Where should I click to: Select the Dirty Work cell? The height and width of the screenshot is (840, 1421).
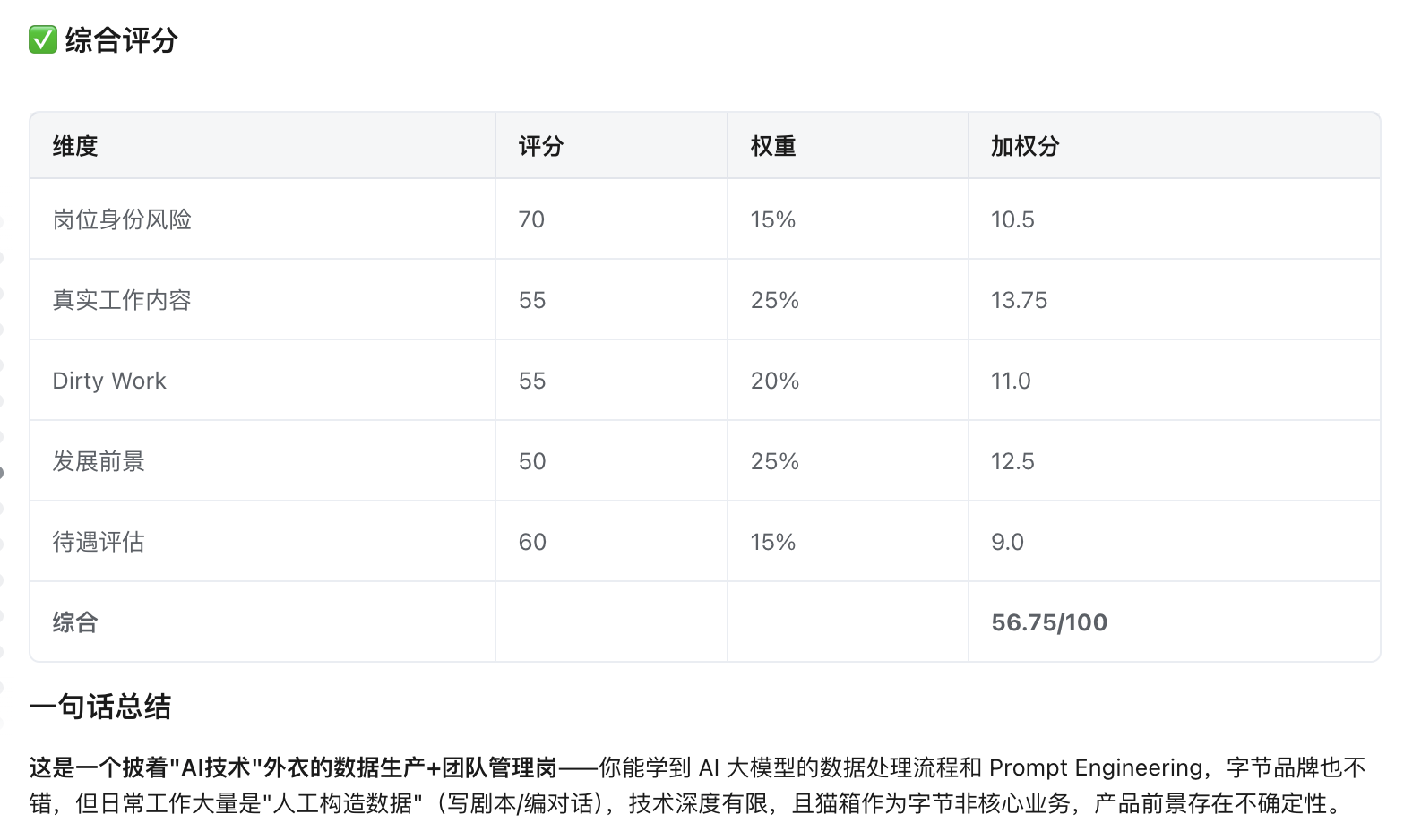[x=109, y=381]
